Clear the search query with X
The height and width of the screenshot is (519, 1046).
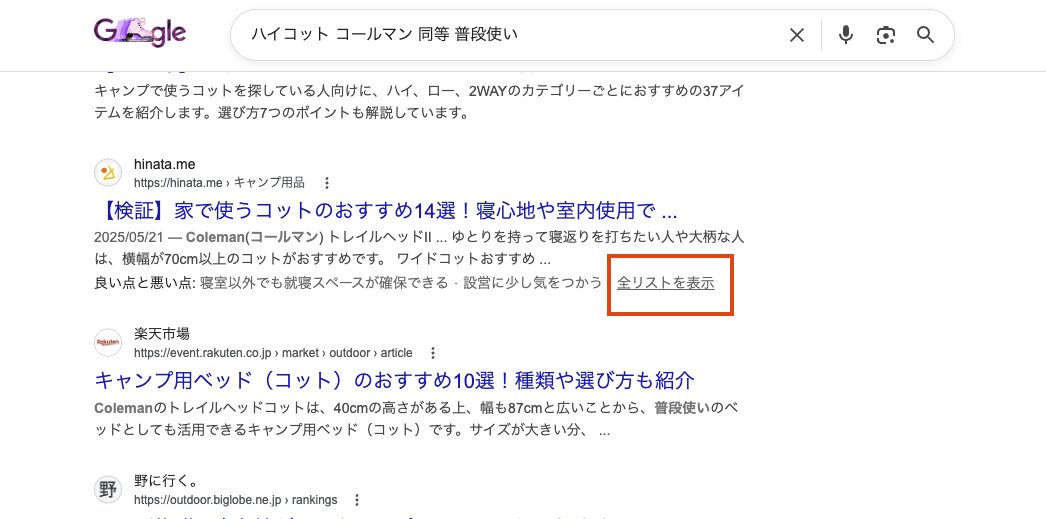click(x=797, y=36)
